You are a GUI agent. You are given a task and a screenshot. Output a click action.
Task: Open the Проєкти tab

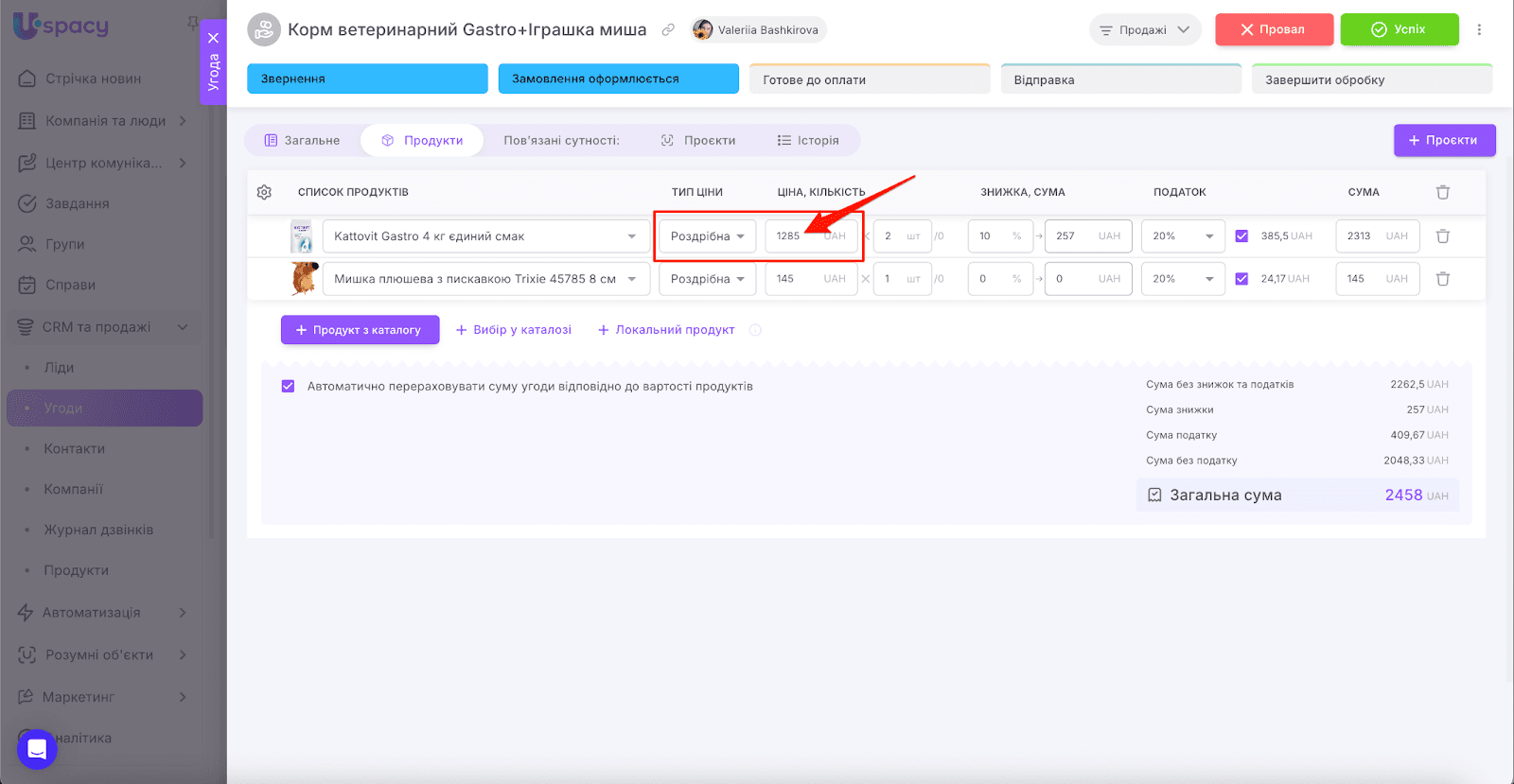pyautogui.click(x=698, y=140)
